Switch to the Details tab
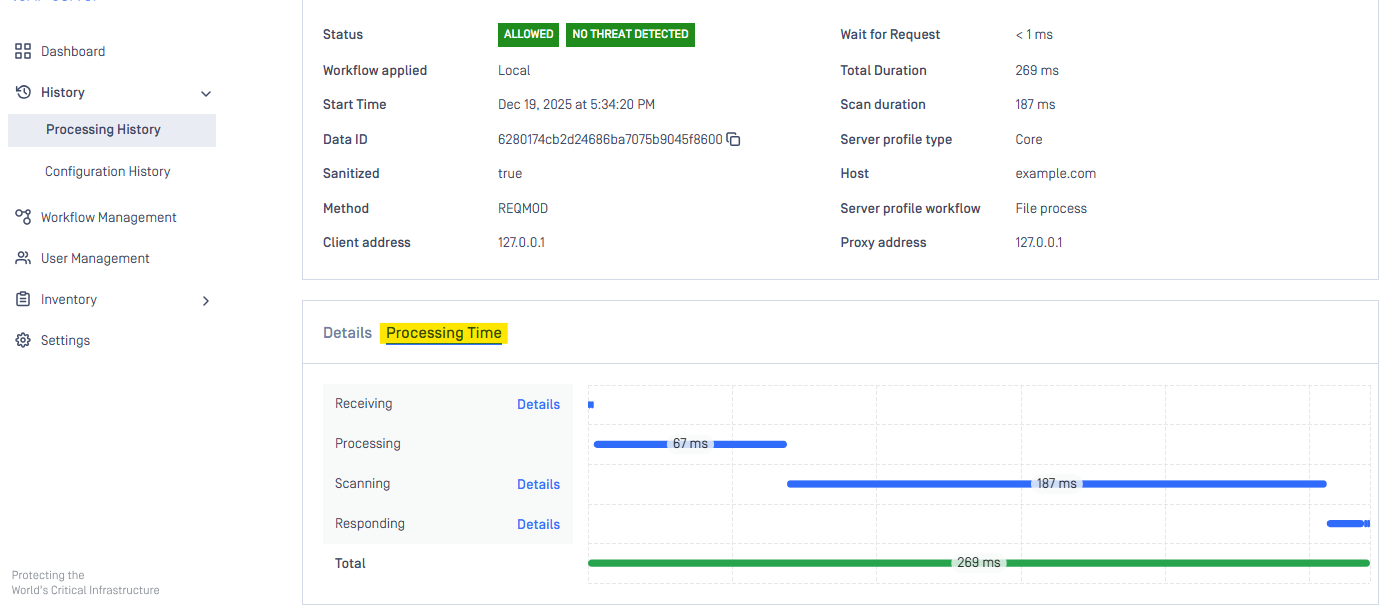Screen dimensions: 1389x613 click(x=347, y=333)
